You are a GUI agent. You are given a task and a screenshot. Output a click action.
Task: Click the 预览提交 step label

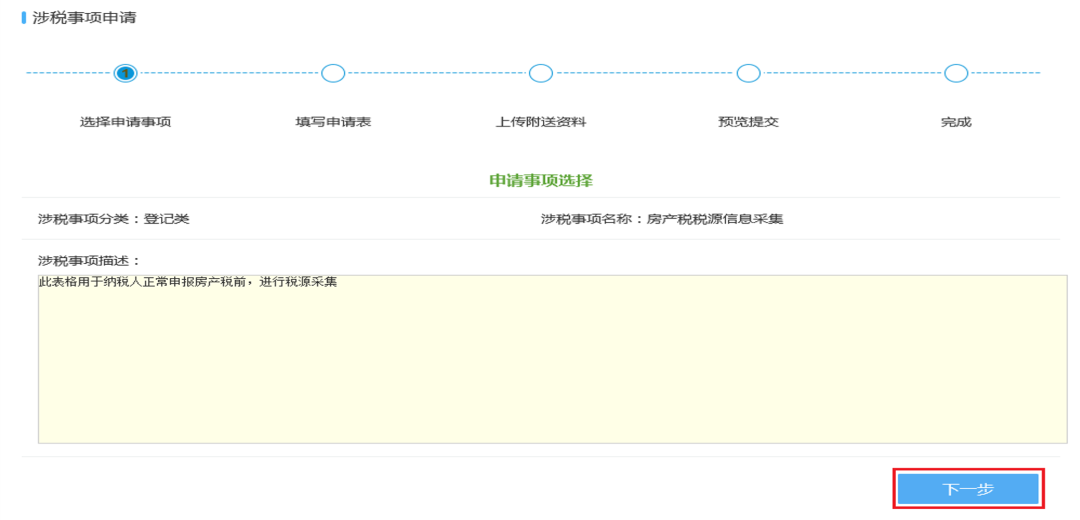pyautogui.click(x=748, y=123)
